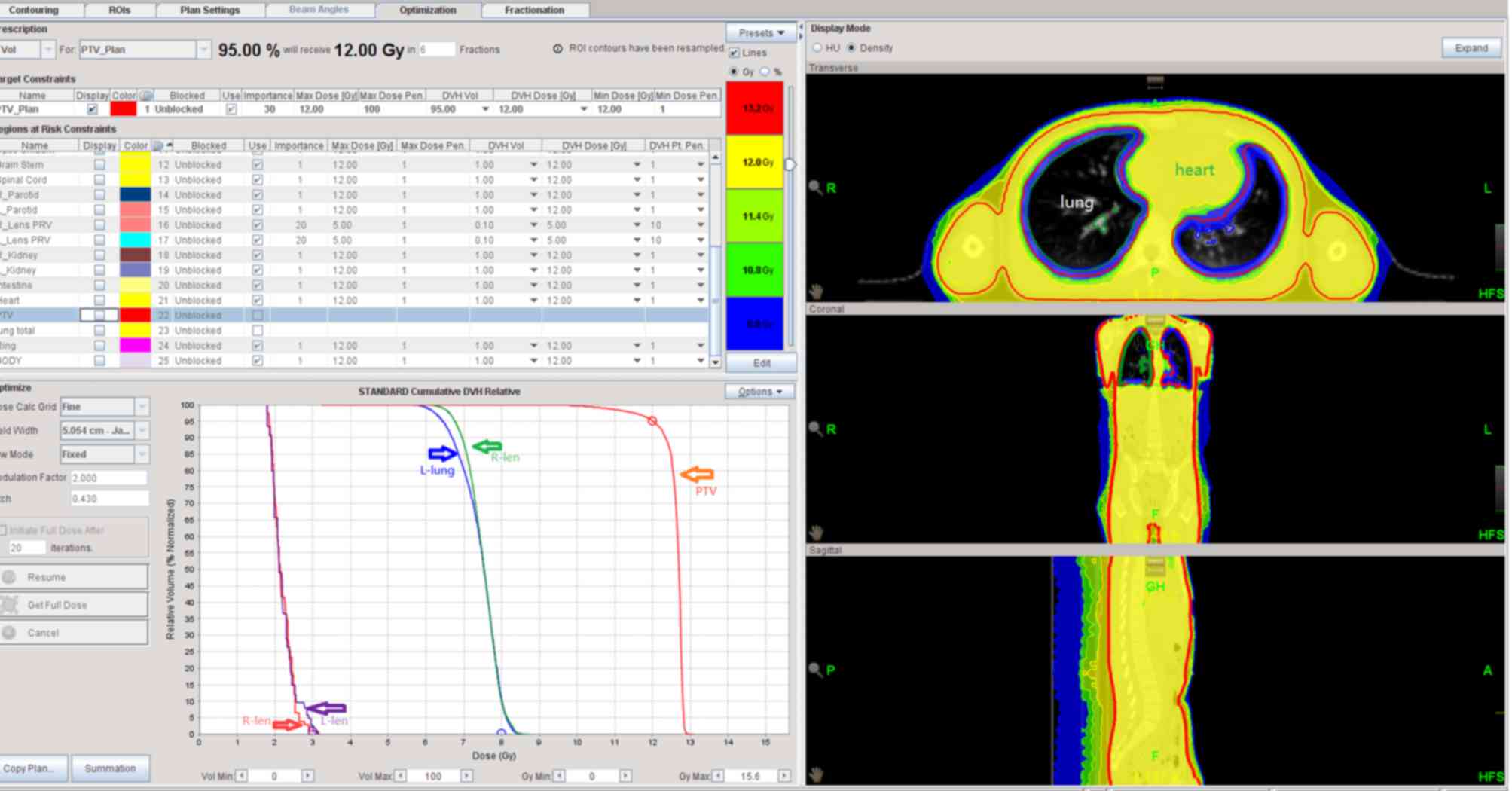Screen dimensions: 1512x791
Task: Select the pan hand in Sagittal view
Action: coord(815,774)
